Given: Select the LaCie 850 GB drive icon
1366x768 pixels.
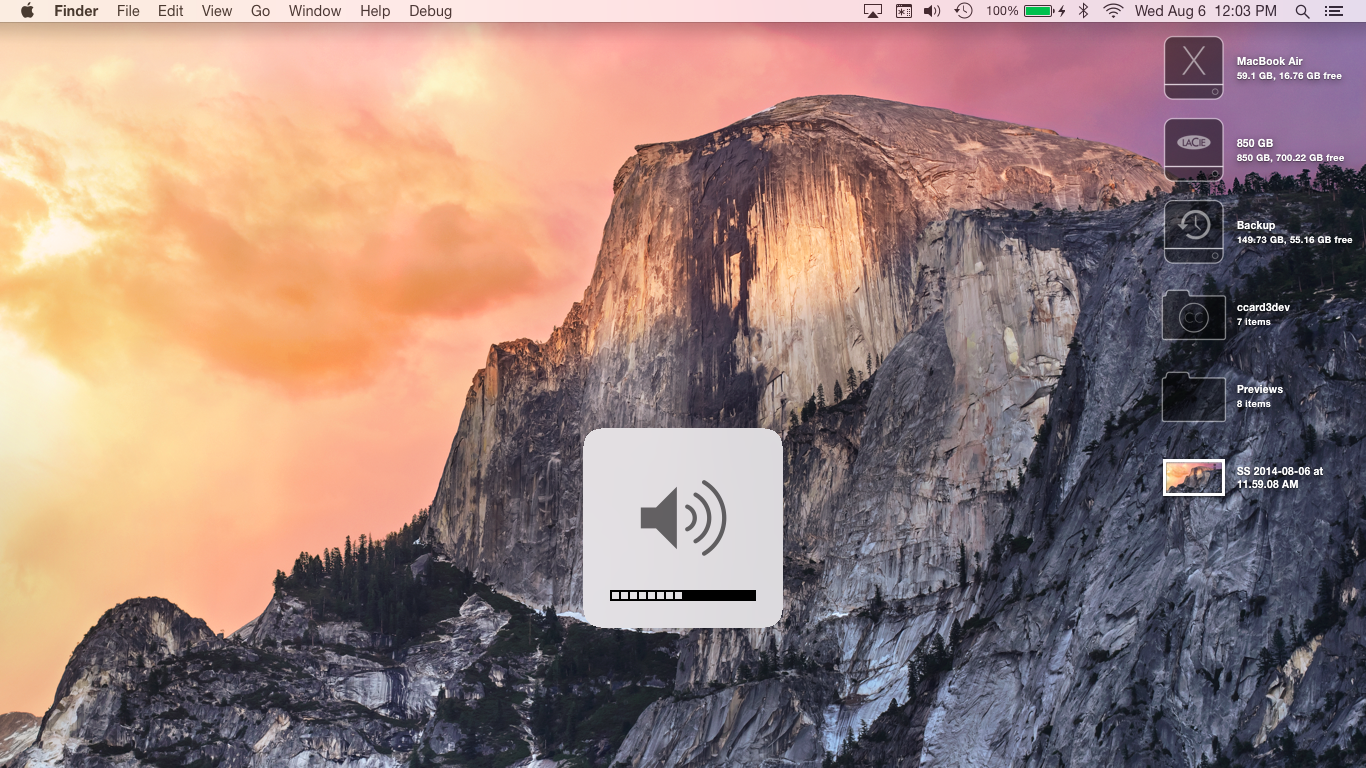Looking at the screenshot, I should coord(1194,150).
